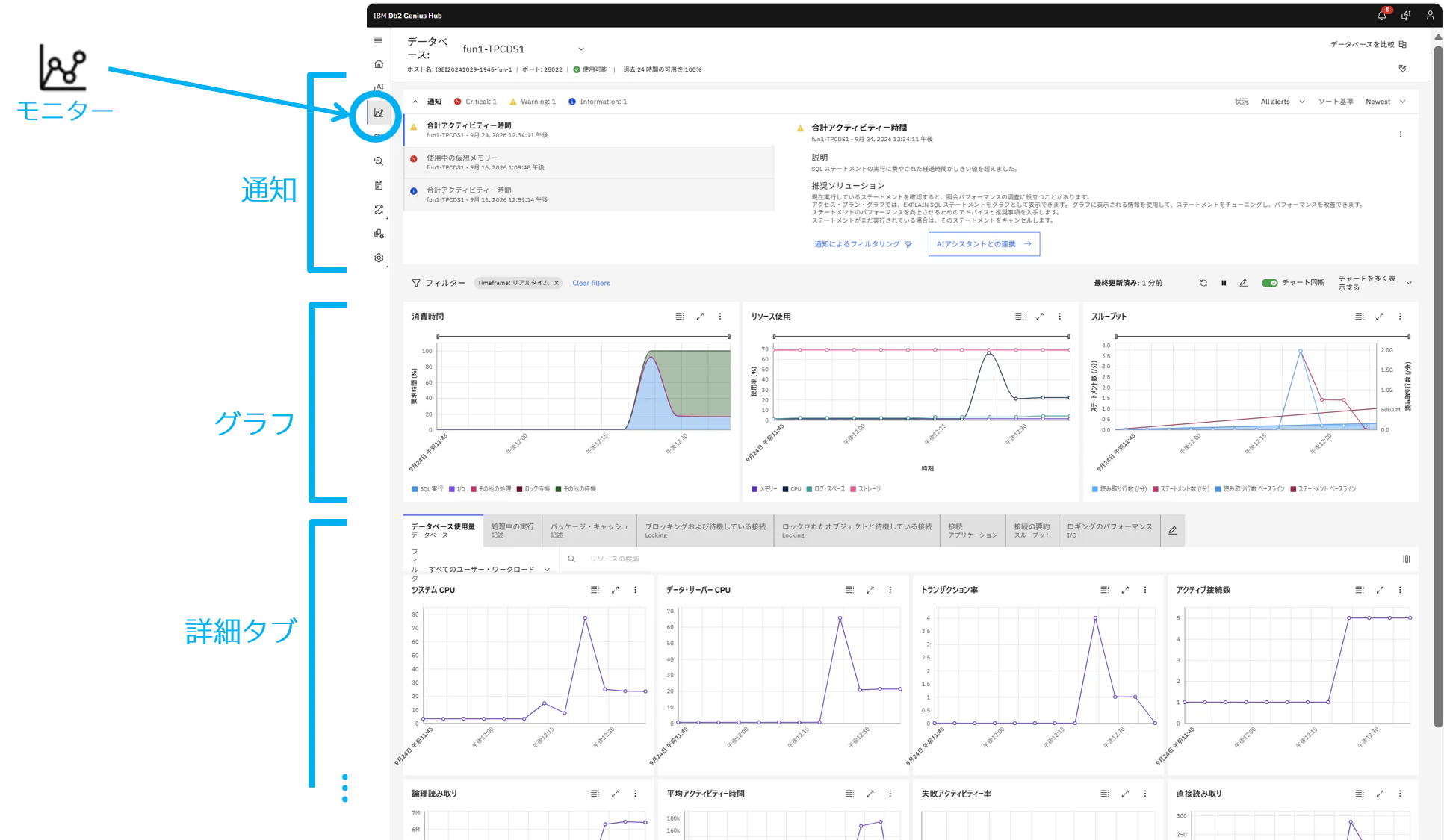The image size is (1444, 840).
Task: Click 通知によるフィルタリング link
Action: pos(863,244)
